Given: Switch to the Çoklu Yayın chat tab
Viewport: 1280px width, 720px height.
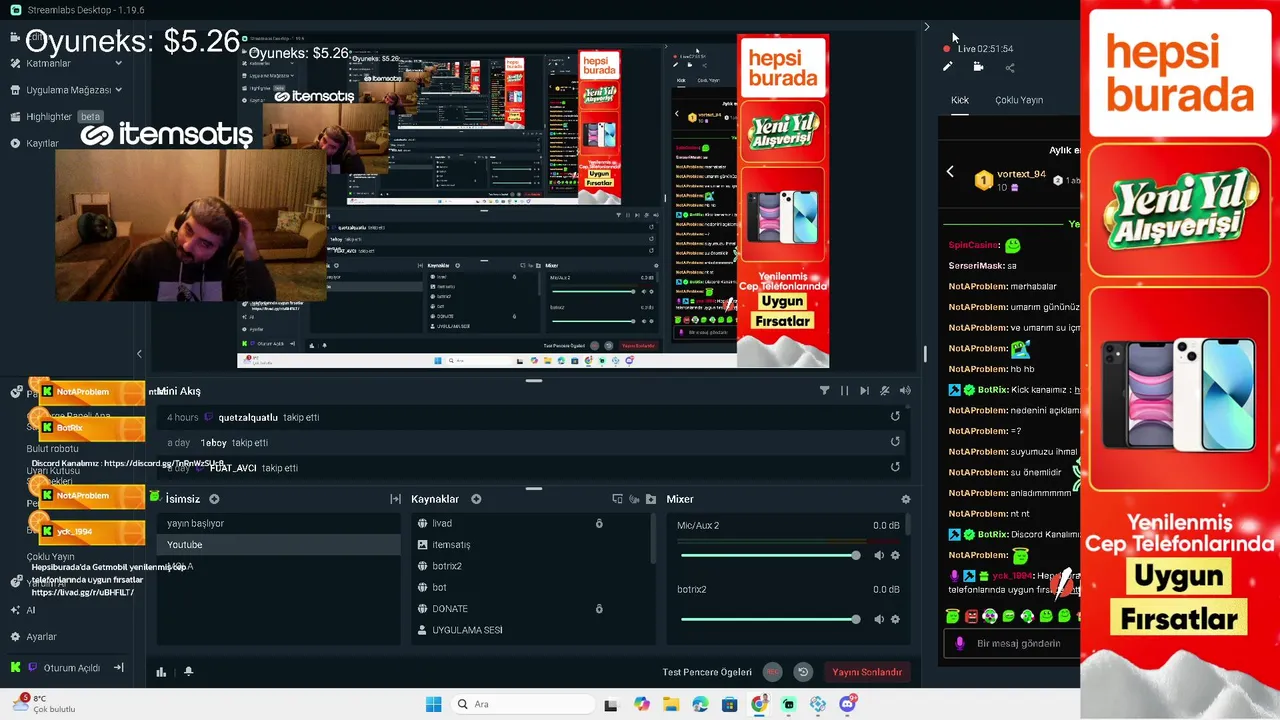Looking at the screenshot, I should point(1019,100).
